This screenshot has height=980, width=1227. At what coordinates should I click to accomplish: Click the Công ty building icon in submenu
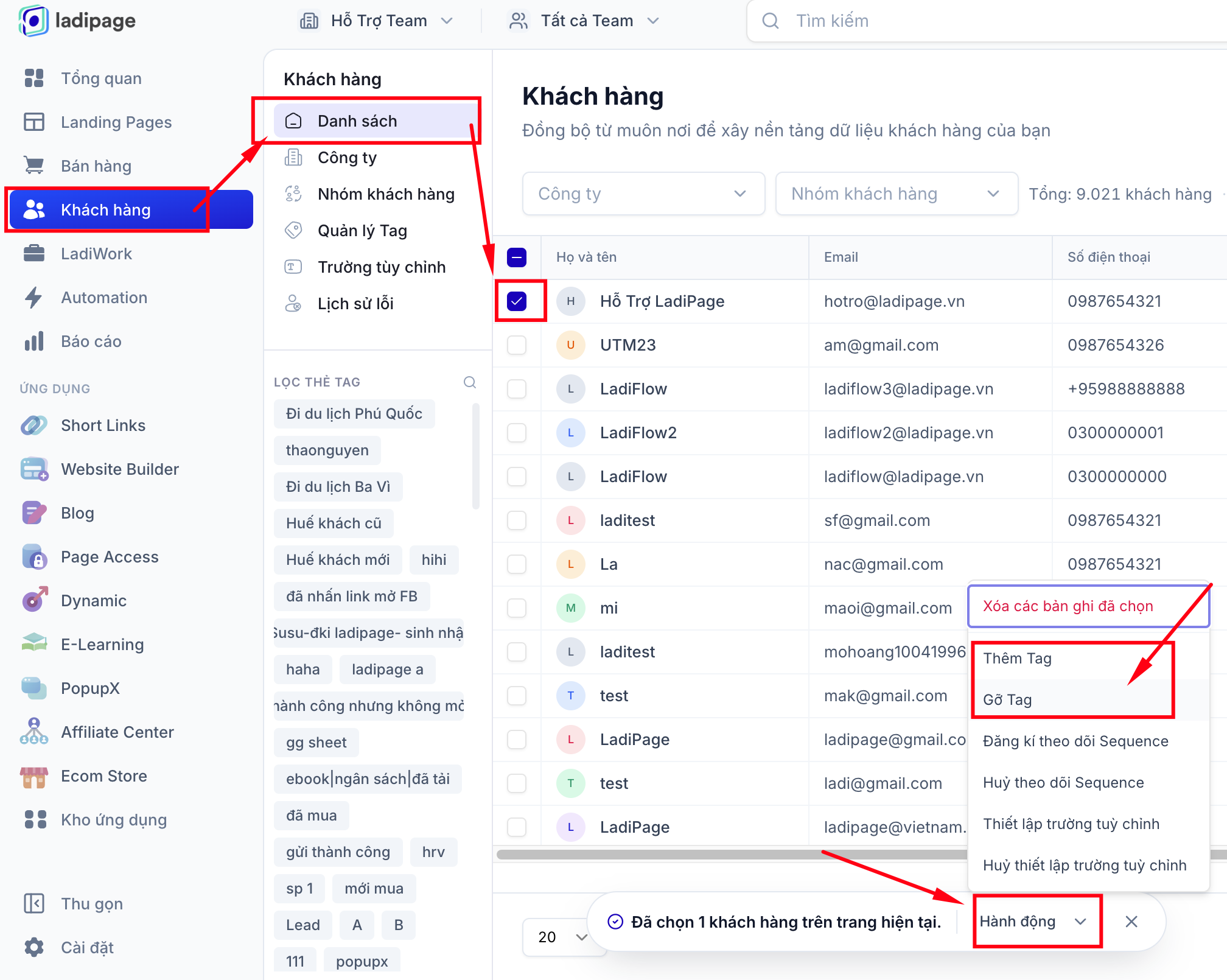point(293,158)
